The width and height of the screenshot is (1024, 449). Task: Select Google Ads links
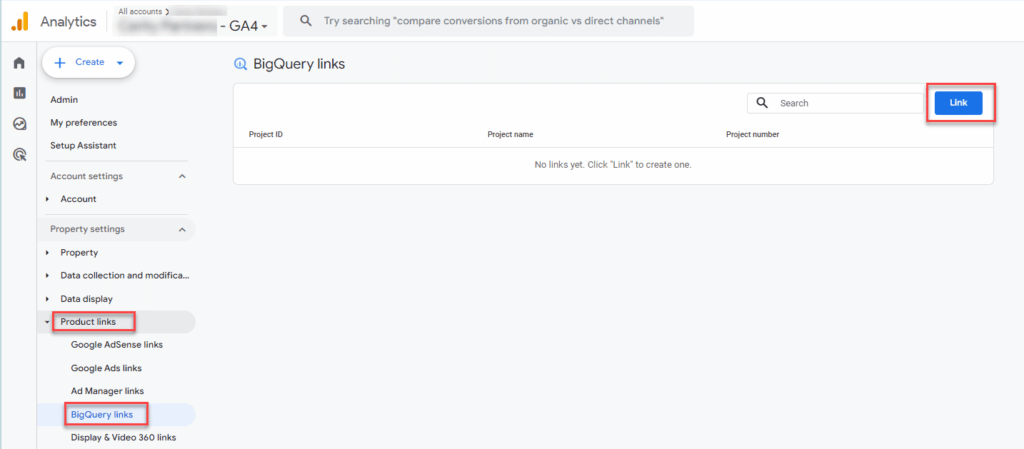(106, 368)
